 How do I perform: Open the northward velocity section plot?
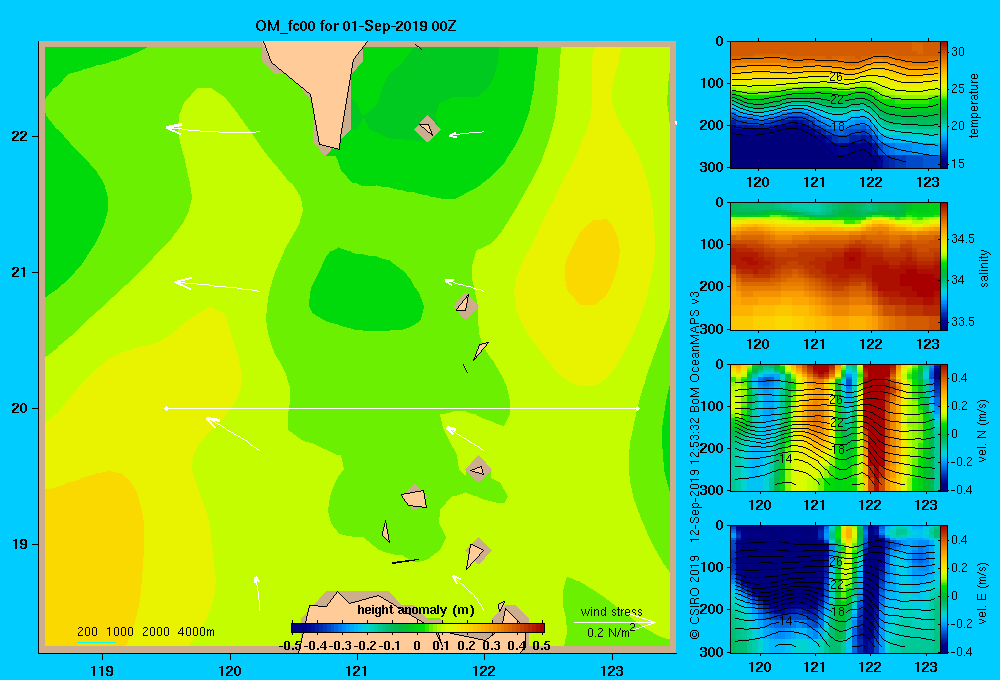coord(835,427)
